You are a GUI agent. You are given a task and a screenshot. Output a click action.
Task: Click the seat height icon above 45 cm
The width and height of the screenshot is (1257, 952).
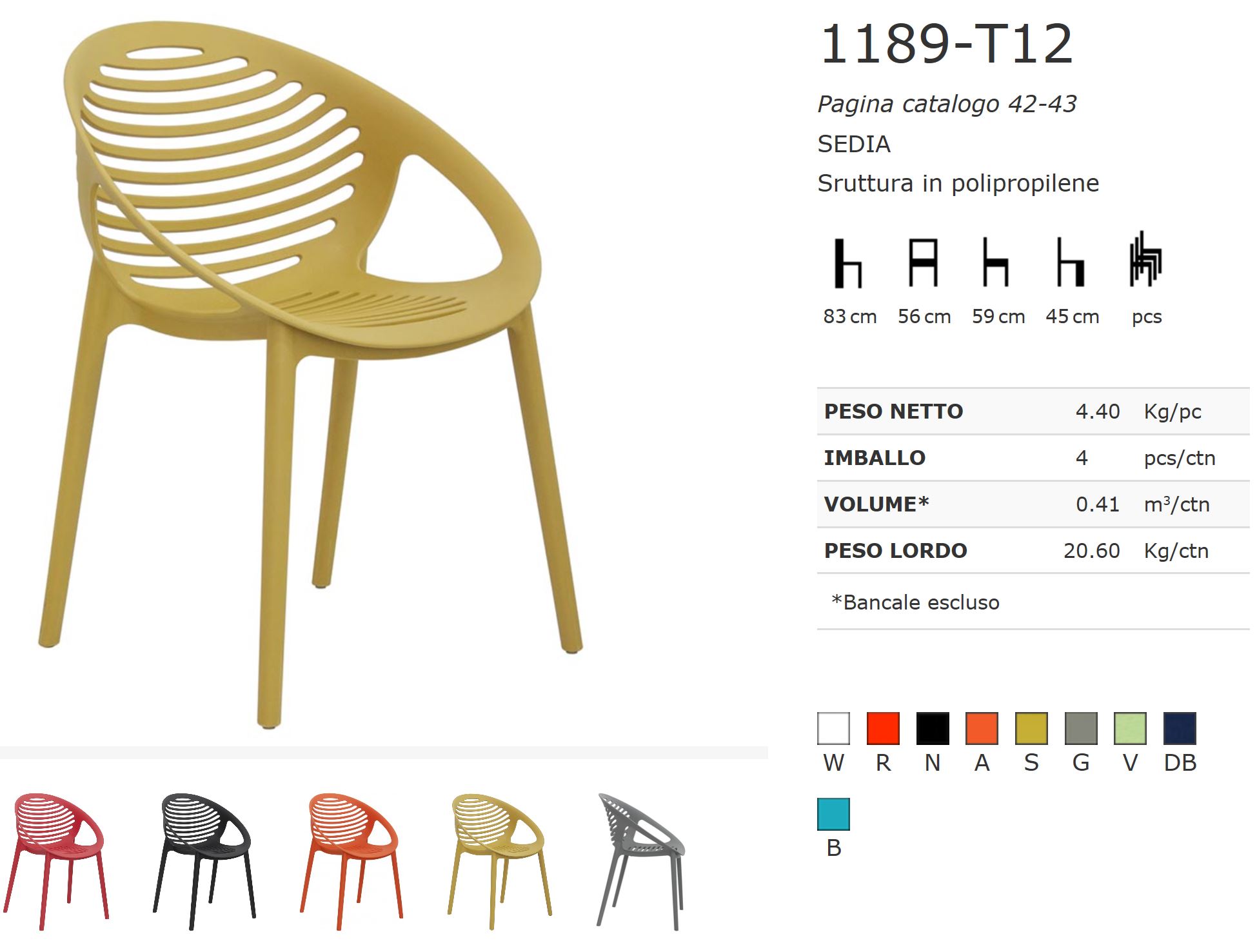(1071, 263)
